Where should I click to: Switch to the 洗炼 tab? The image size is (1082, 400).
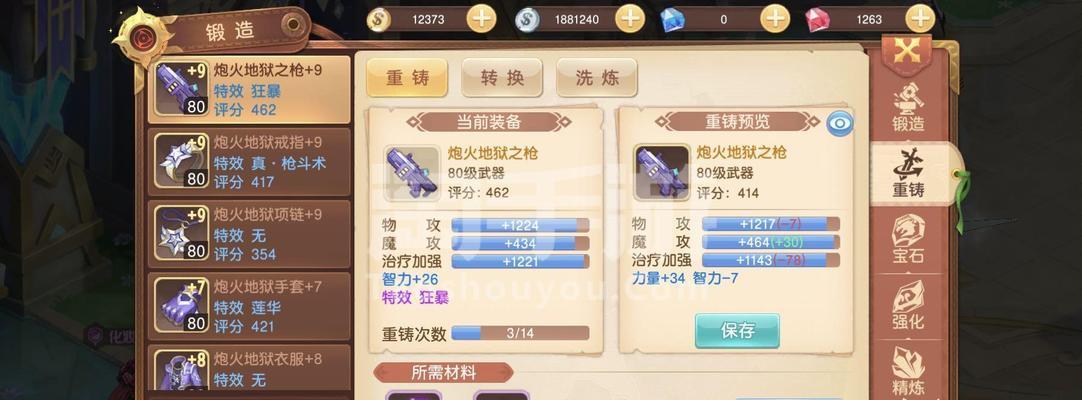598,78
